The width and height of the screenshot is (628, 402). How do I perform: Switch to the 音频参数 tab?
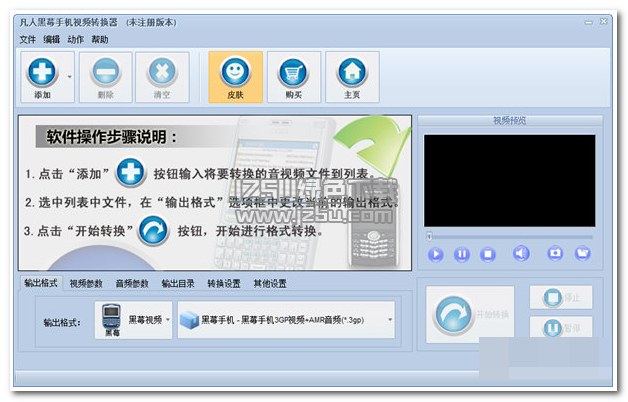(132, 283)
